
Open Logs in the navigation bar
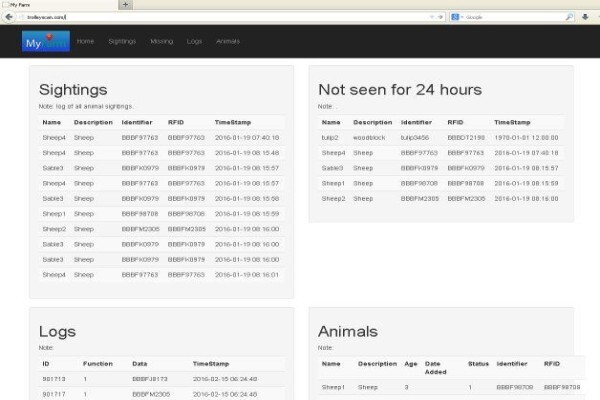[x=194, y=41]
